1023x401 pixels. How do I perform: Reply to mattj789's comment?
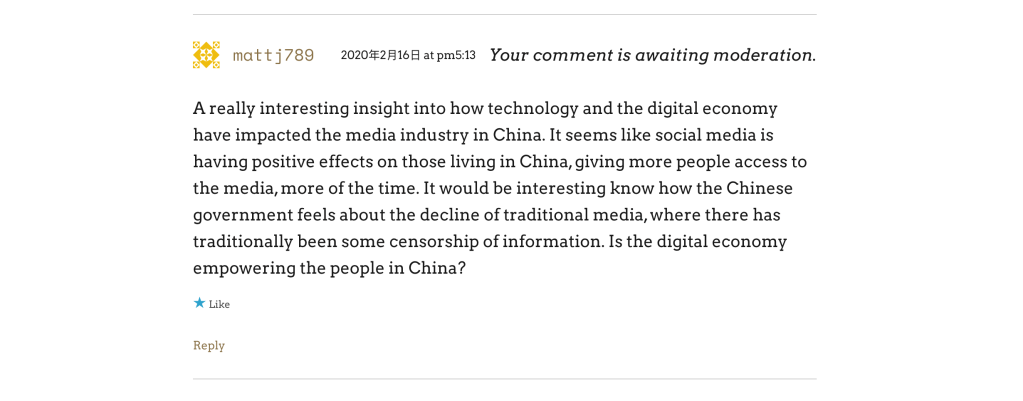[x=209, y=346]
